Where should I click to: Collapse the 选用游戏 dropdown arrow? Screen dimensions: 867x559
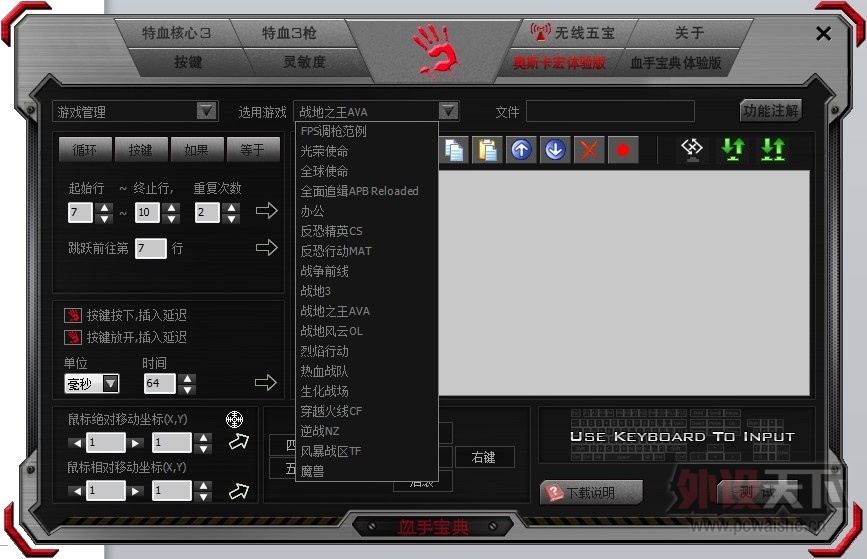448,111
